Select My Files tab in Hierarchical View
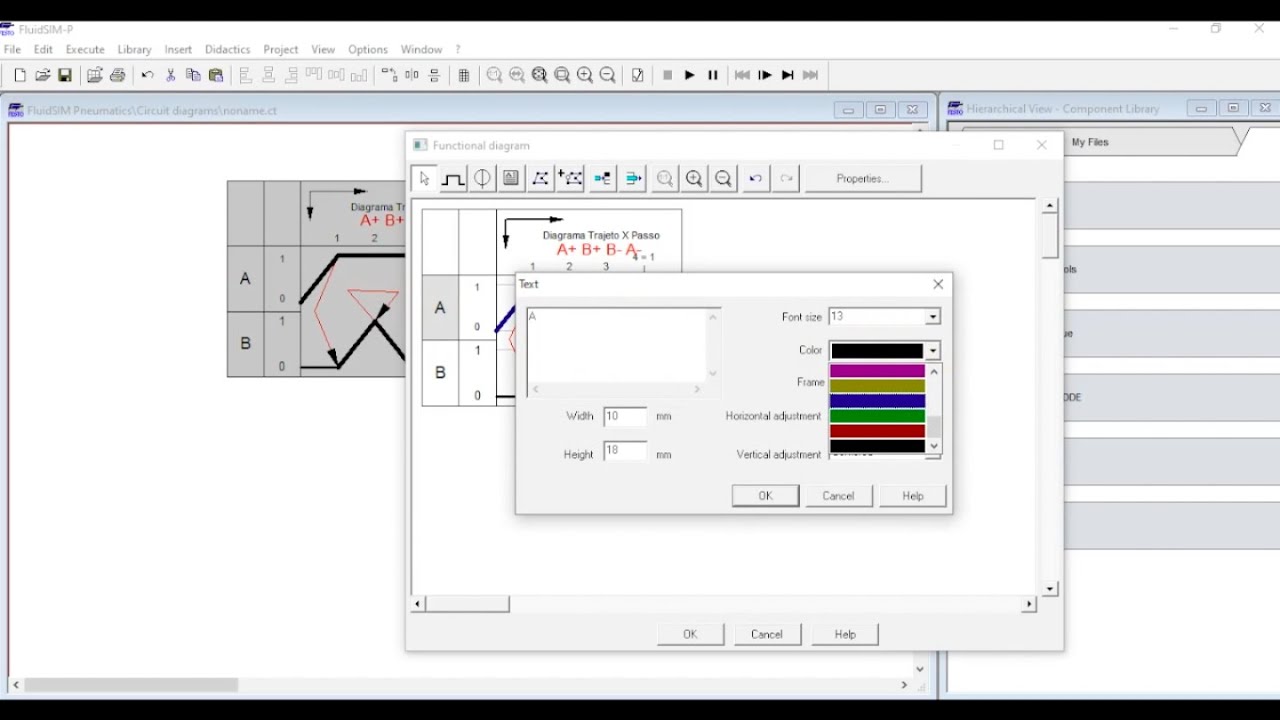Viewport: 1280px width, 720px height. tap(1090, 142)
